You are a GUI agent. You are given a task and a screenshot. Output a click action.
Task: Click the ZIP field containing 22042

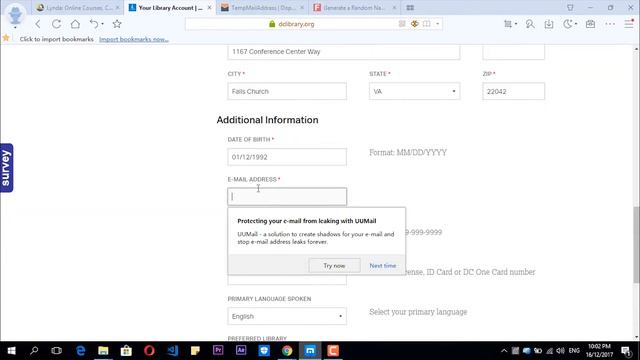513,91
